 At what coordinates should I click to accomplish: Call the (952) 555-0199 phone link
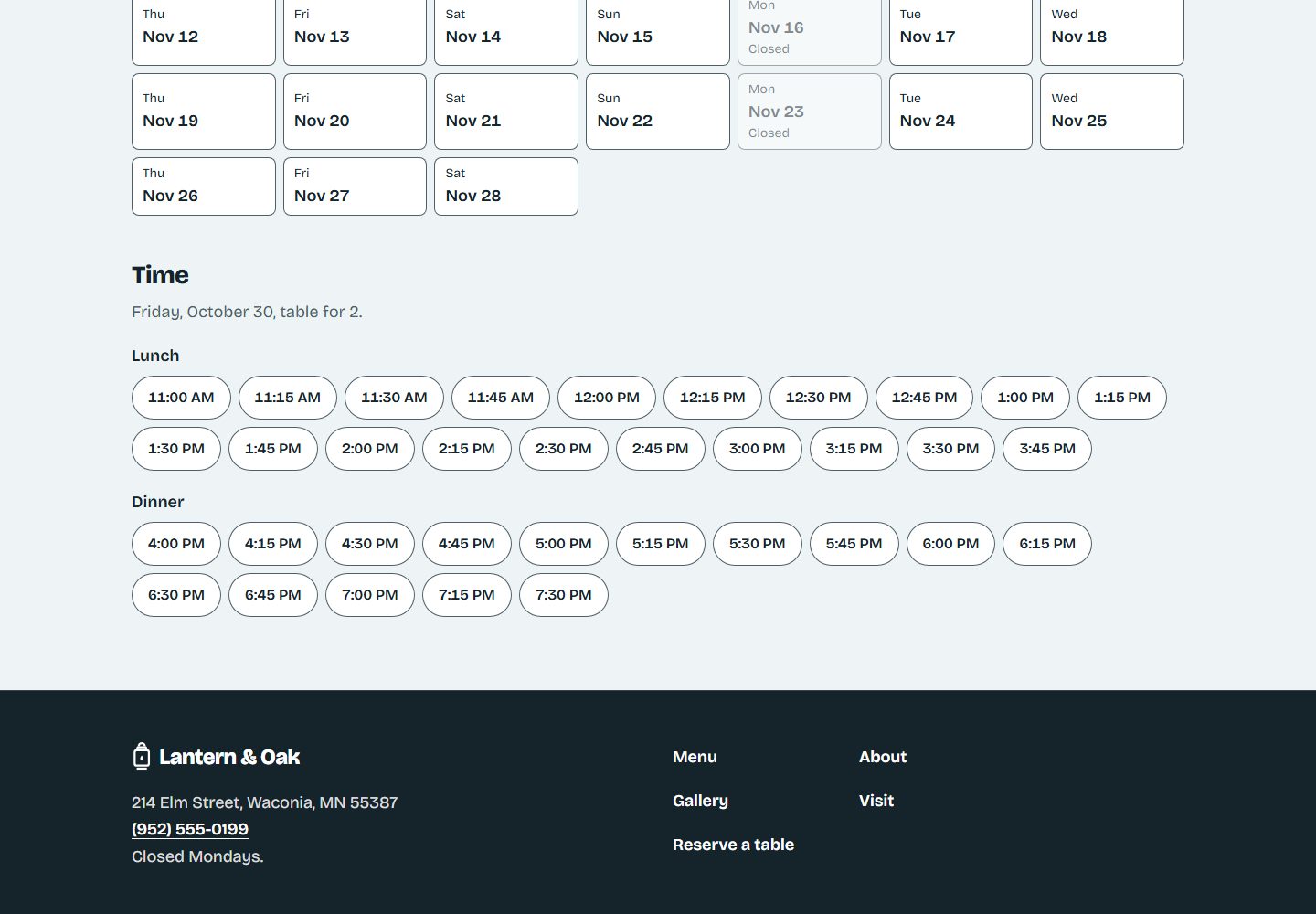190,829
